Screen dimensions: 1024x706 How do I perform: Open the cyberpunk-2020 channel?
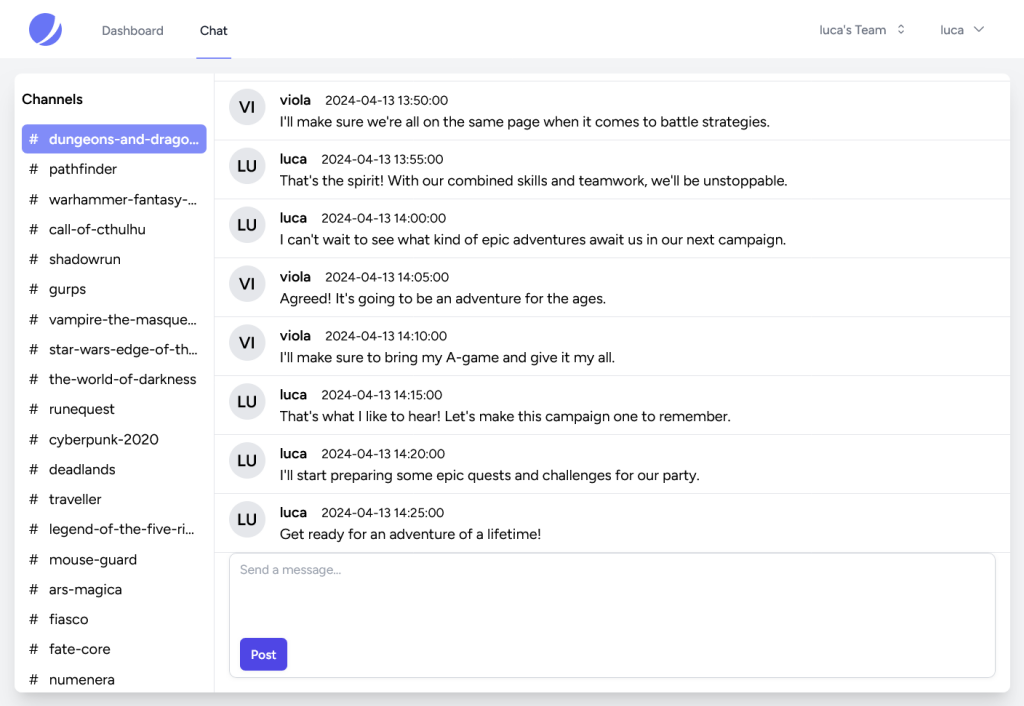point(103,439)
